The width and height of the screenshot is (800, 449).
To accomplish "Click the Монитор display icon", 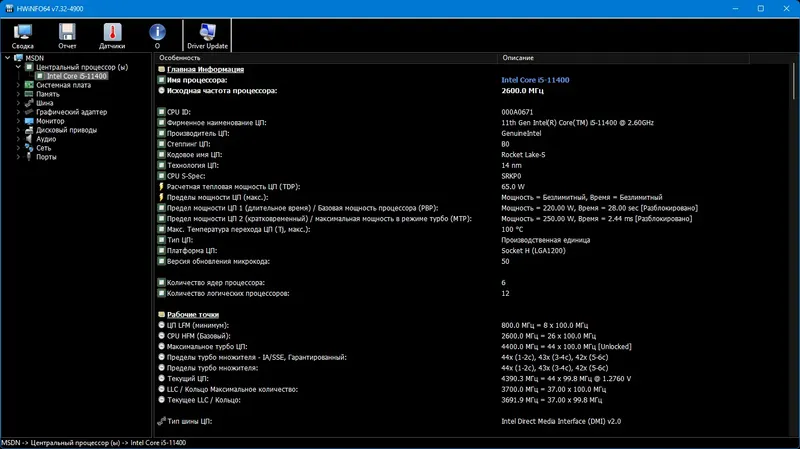I will point(29,121).
